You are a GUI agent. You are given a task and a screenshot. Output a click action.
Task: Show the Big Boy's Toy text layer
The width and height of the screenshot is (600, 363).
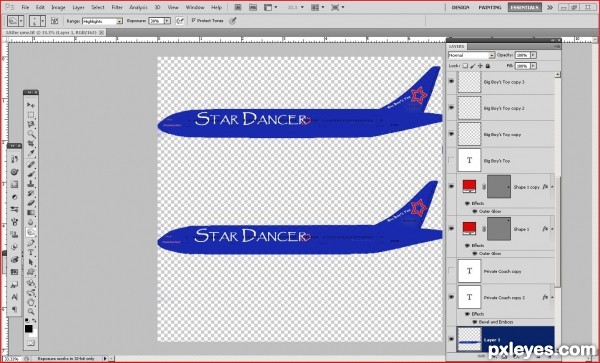[x=452, y=161]
